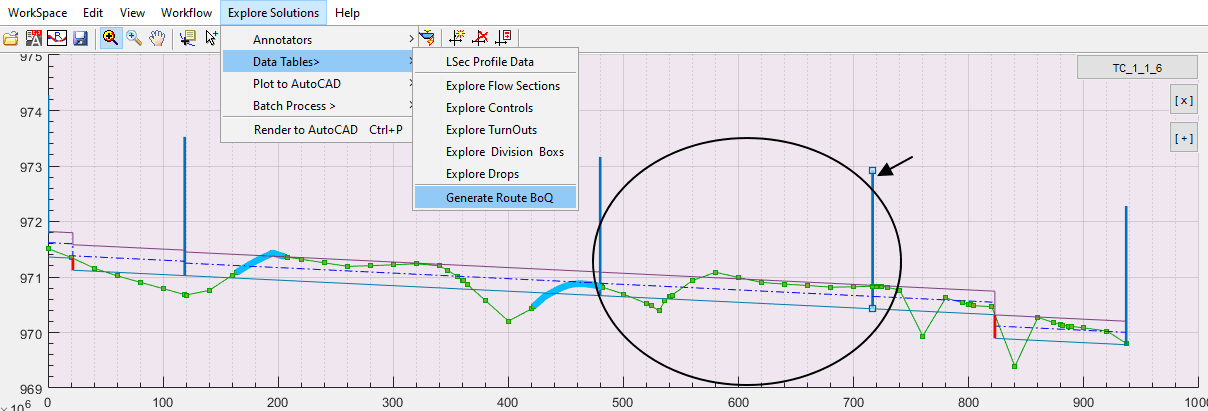The height and width of the screenshot is (411, 1208).
Task: Click the [x] button on chart
Action: (x=1183, y=101)
